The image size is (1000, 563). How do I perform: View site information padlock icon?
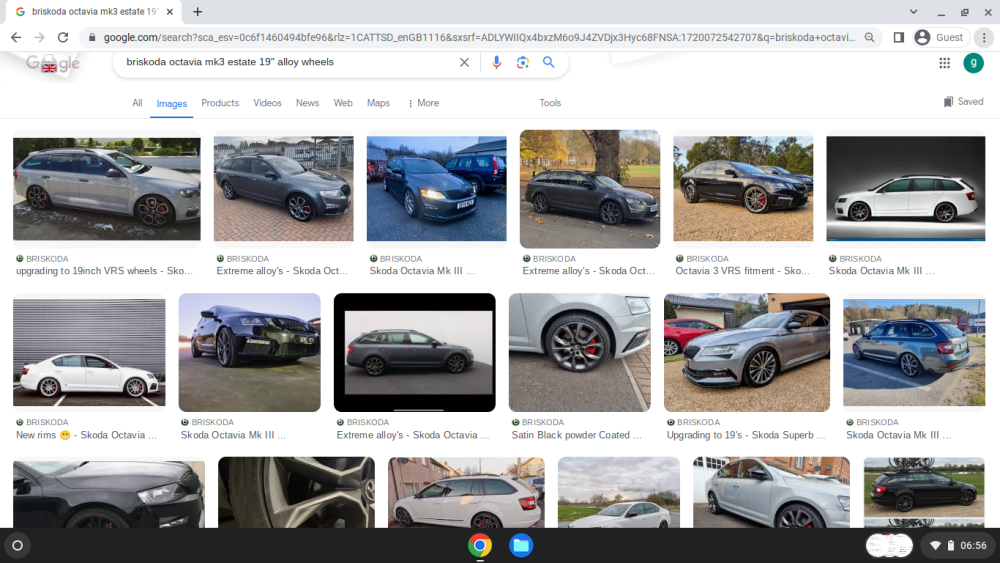click(x=92, y=38)
